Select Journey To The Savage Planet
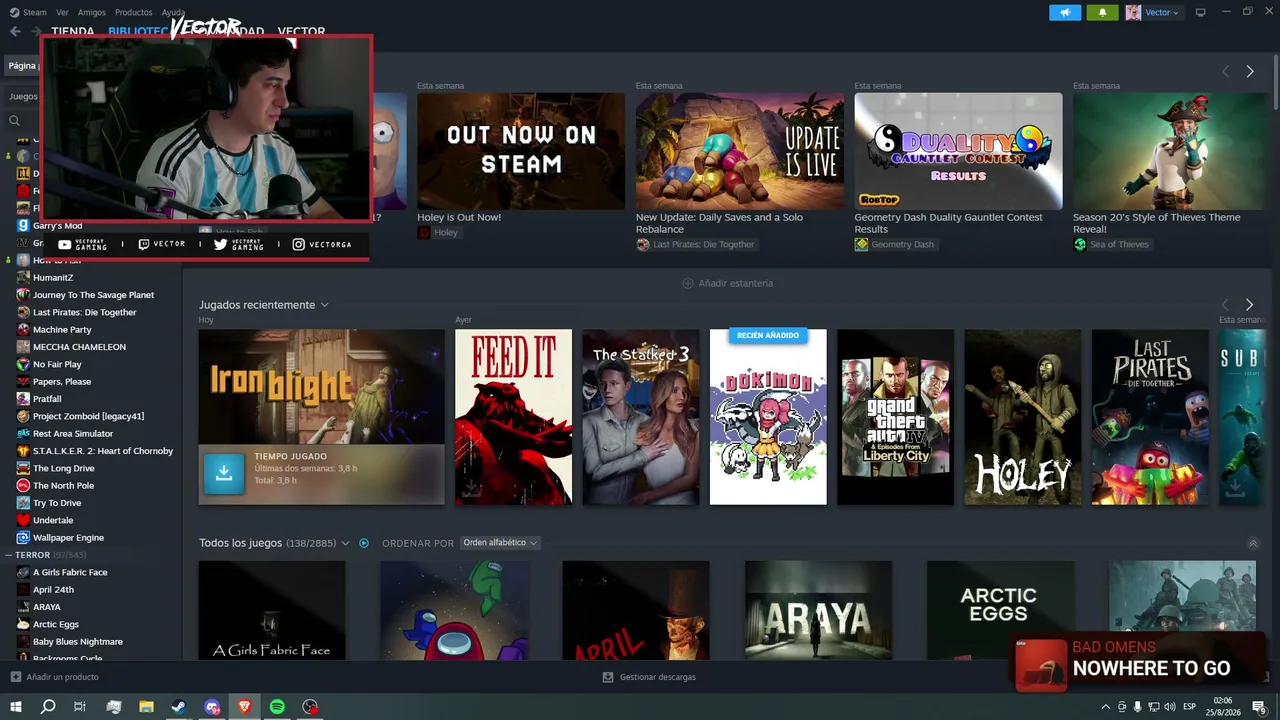The height and width of the screenshot is (720, 1280). point(93,295)
